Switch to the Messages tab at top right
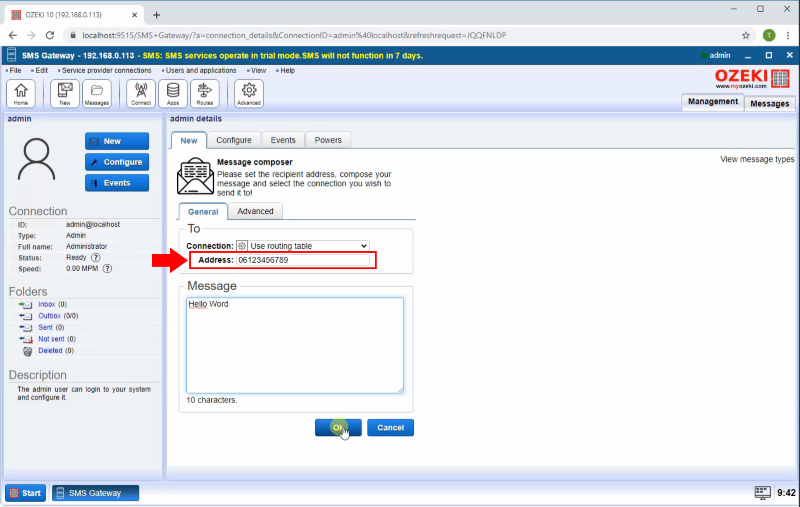800x507 pixels. tap(769, 104)
